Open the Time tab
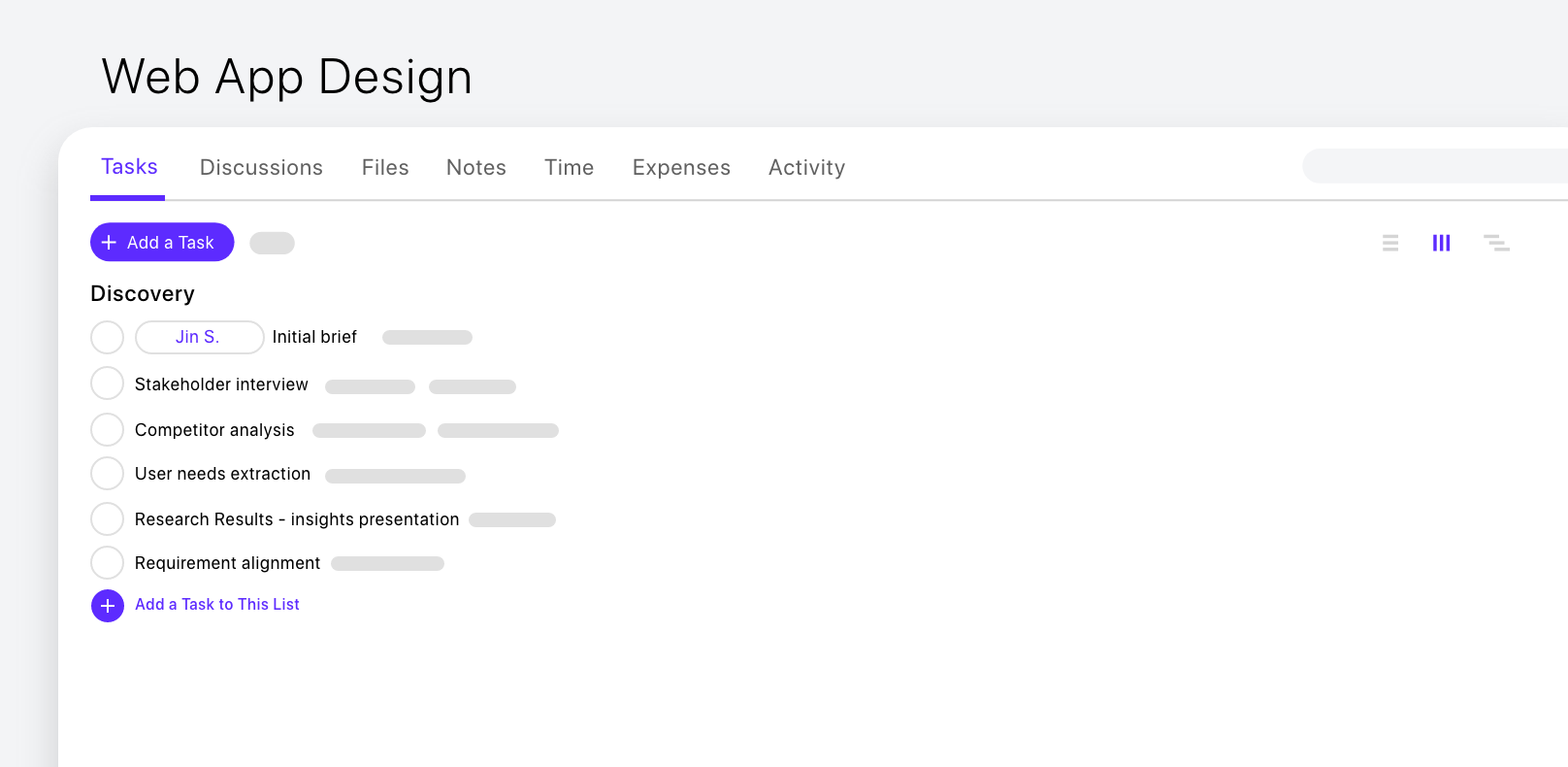The image size is (1568, 767). (570, 168)
